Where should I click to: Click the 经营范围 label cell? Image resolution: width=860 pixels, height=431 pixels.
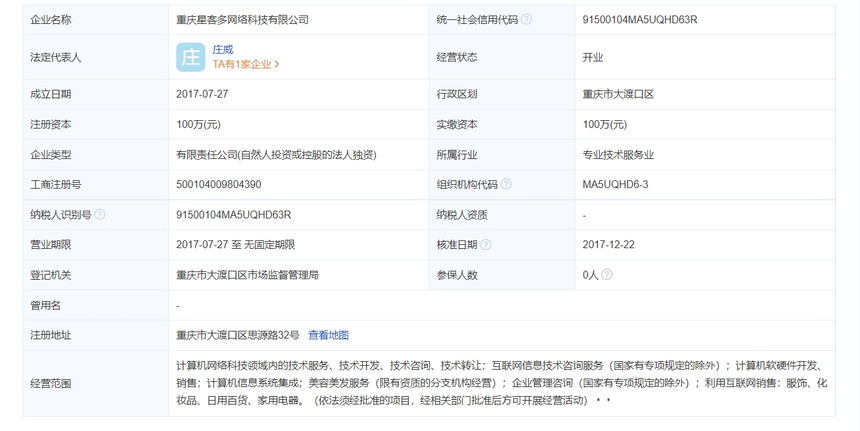[x=96, y=383]
